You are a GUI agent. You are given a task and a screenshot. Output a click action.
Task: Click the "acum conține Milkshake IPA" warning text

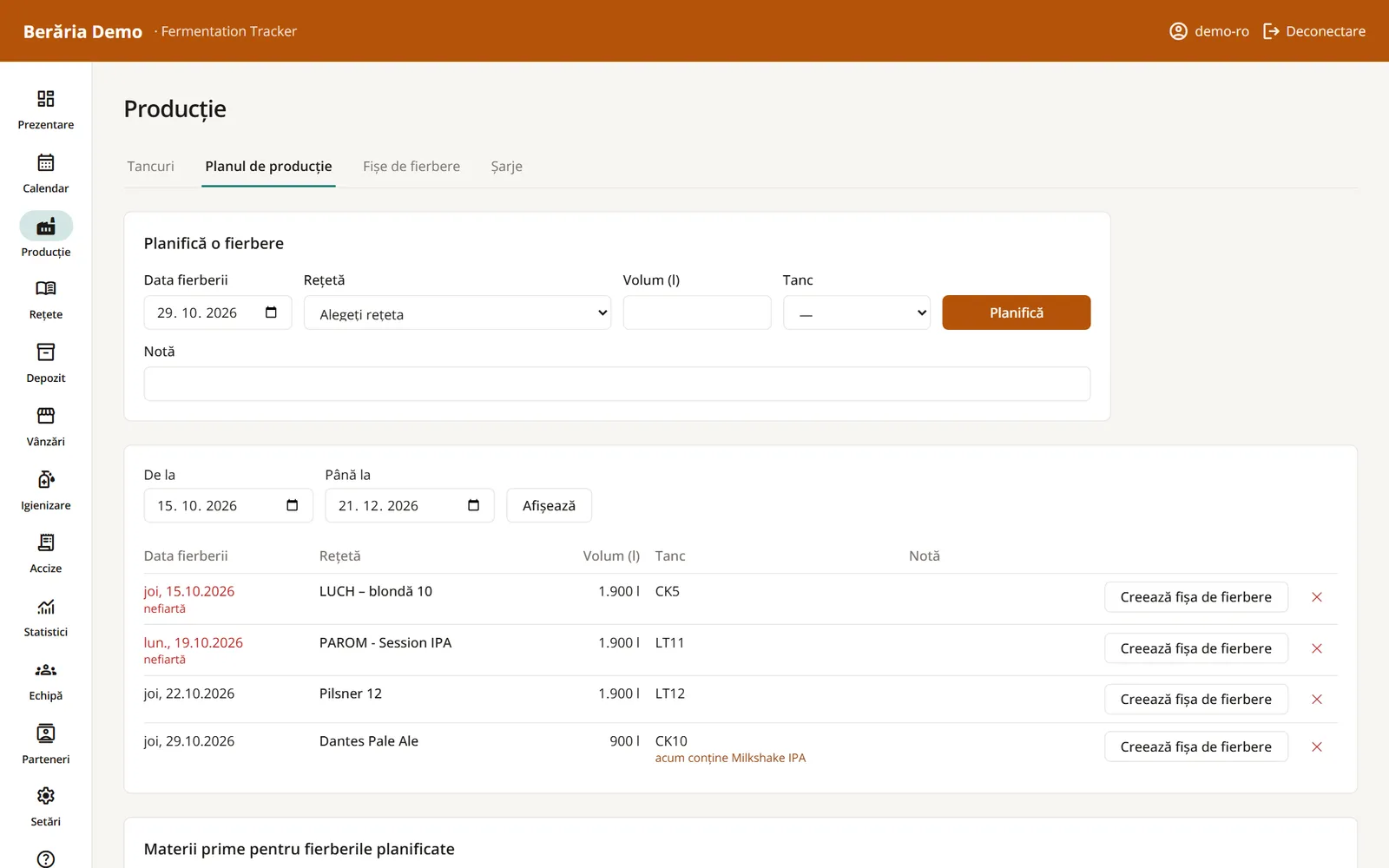[x=730, y=758]
